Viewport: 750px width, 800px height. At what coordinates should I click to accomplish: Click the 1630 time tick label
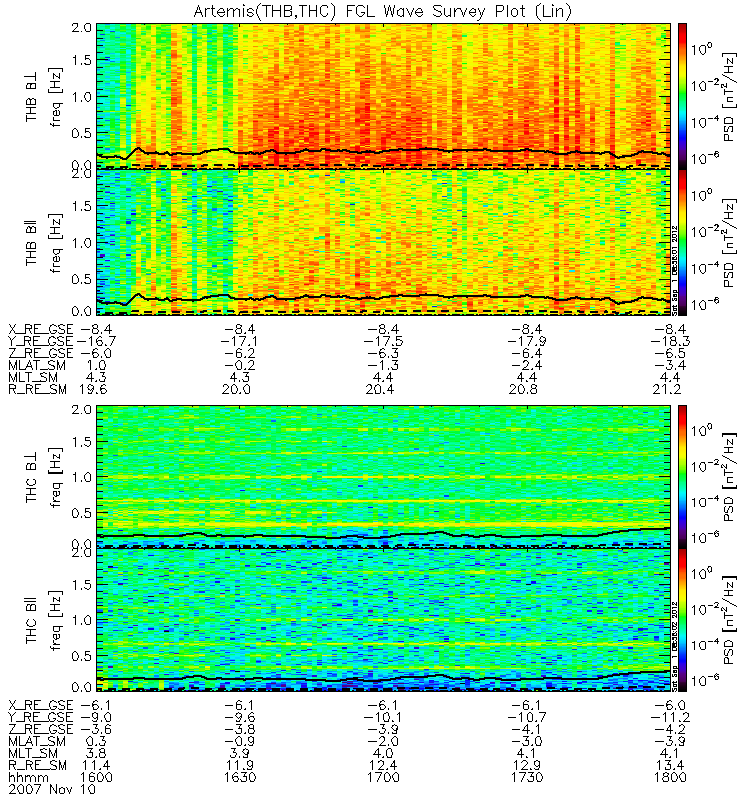click(240, 778)
